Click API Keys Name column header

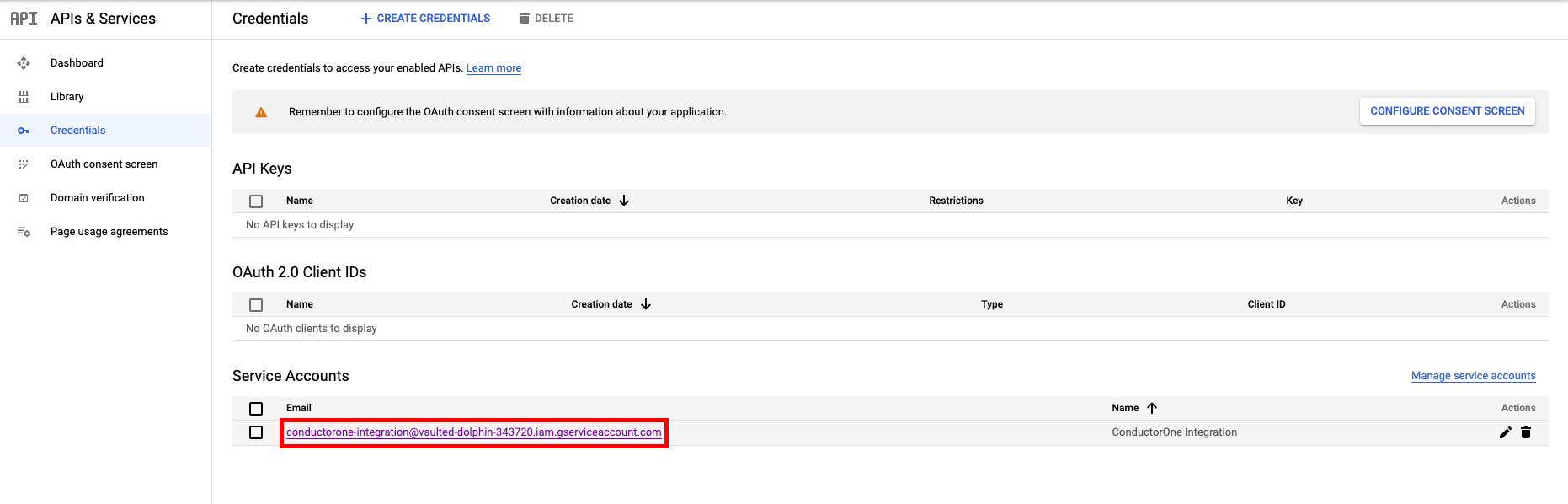coord(300,201)
